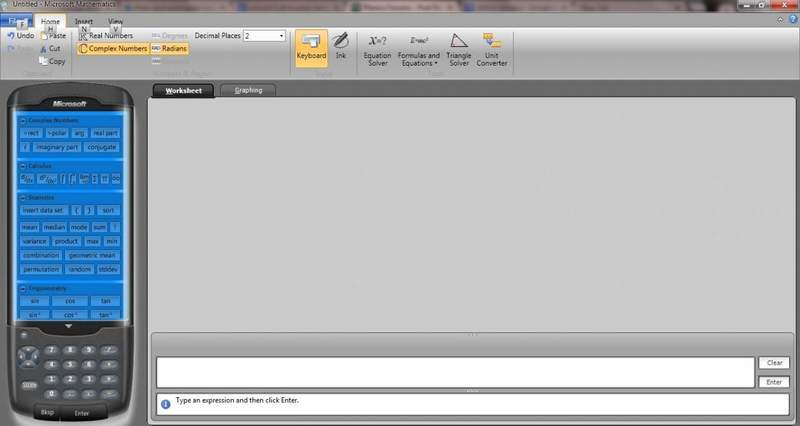Open the Decimal Places dropdown
The width and height of the screenshot is (800, 426).
coord(281,36)
